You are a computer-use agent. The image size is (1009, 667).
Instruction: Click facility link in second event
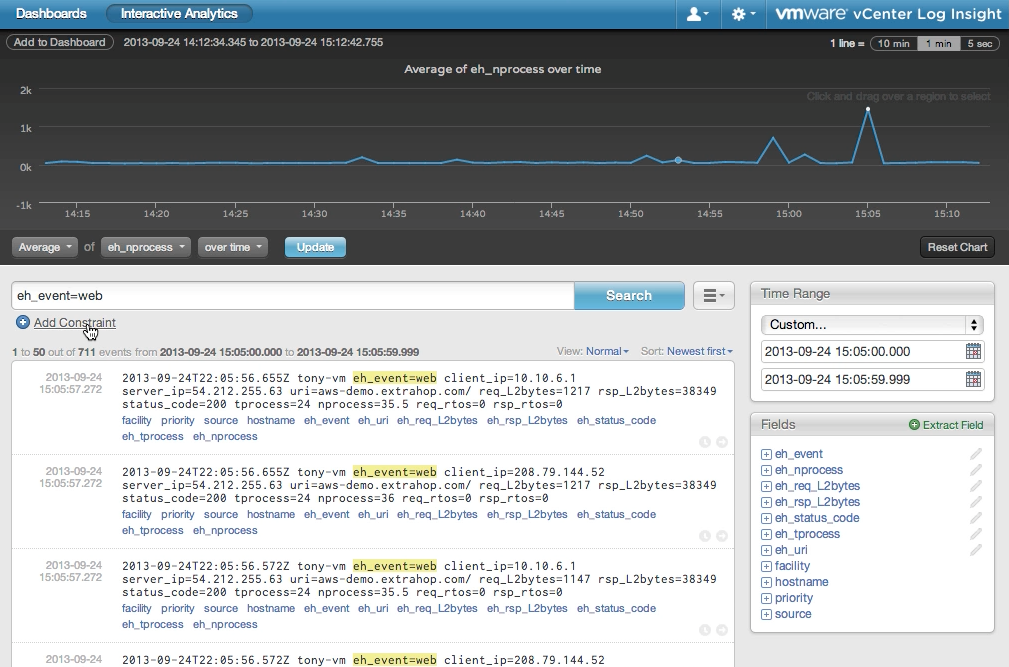[x=136, y=514]
